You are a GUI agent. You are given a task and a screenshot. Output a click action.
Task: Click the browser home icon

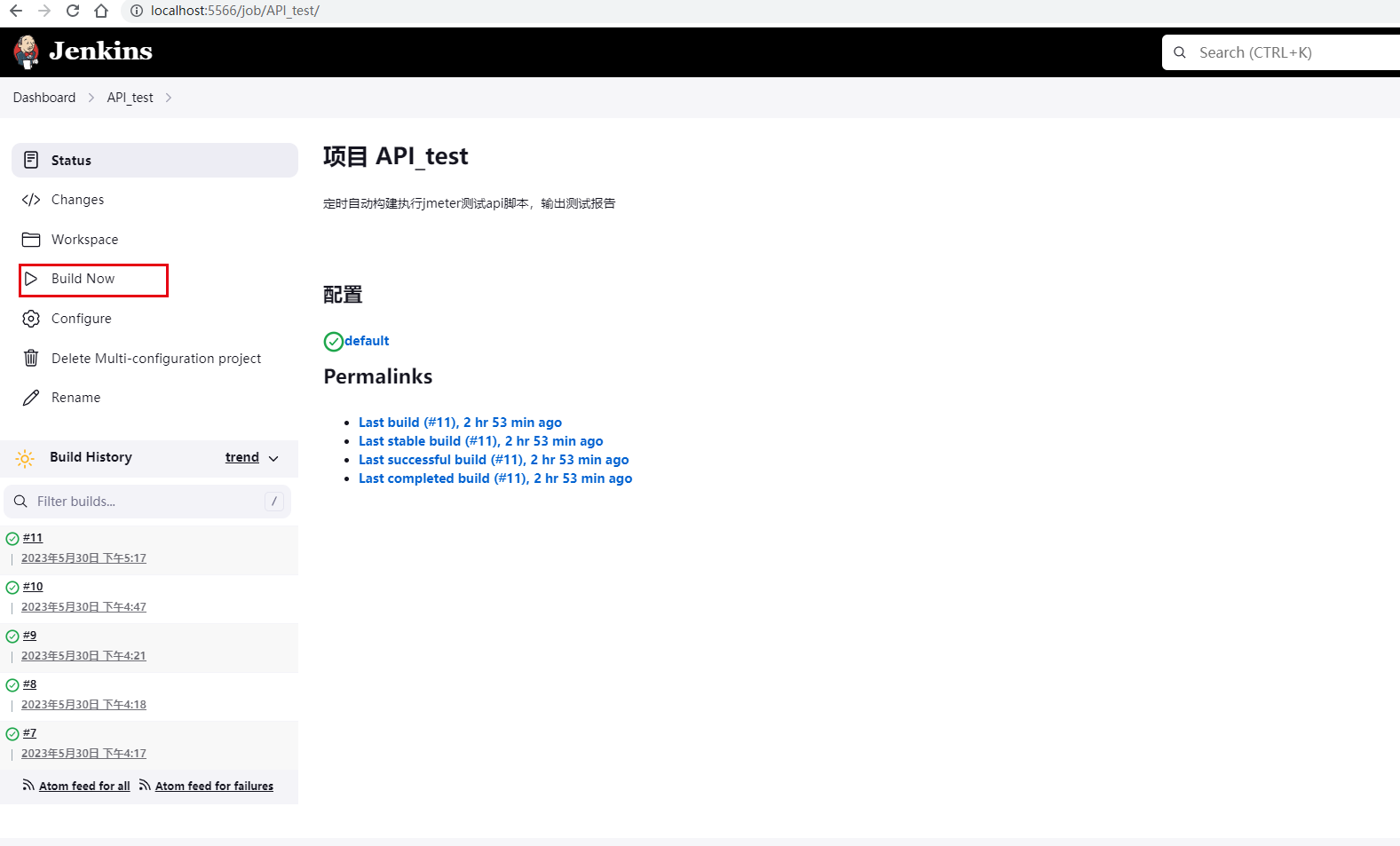101,11
